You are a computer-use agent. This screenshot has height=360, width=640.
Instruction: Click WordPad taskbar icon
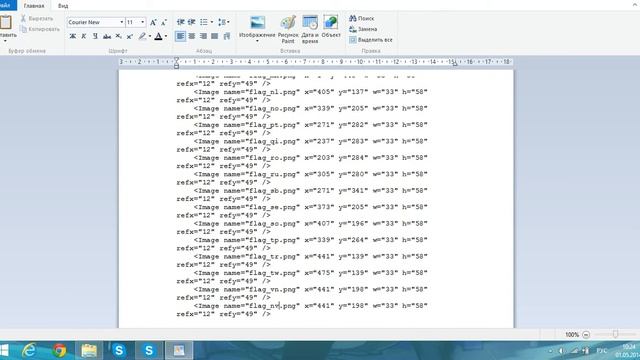pos(179,350)
